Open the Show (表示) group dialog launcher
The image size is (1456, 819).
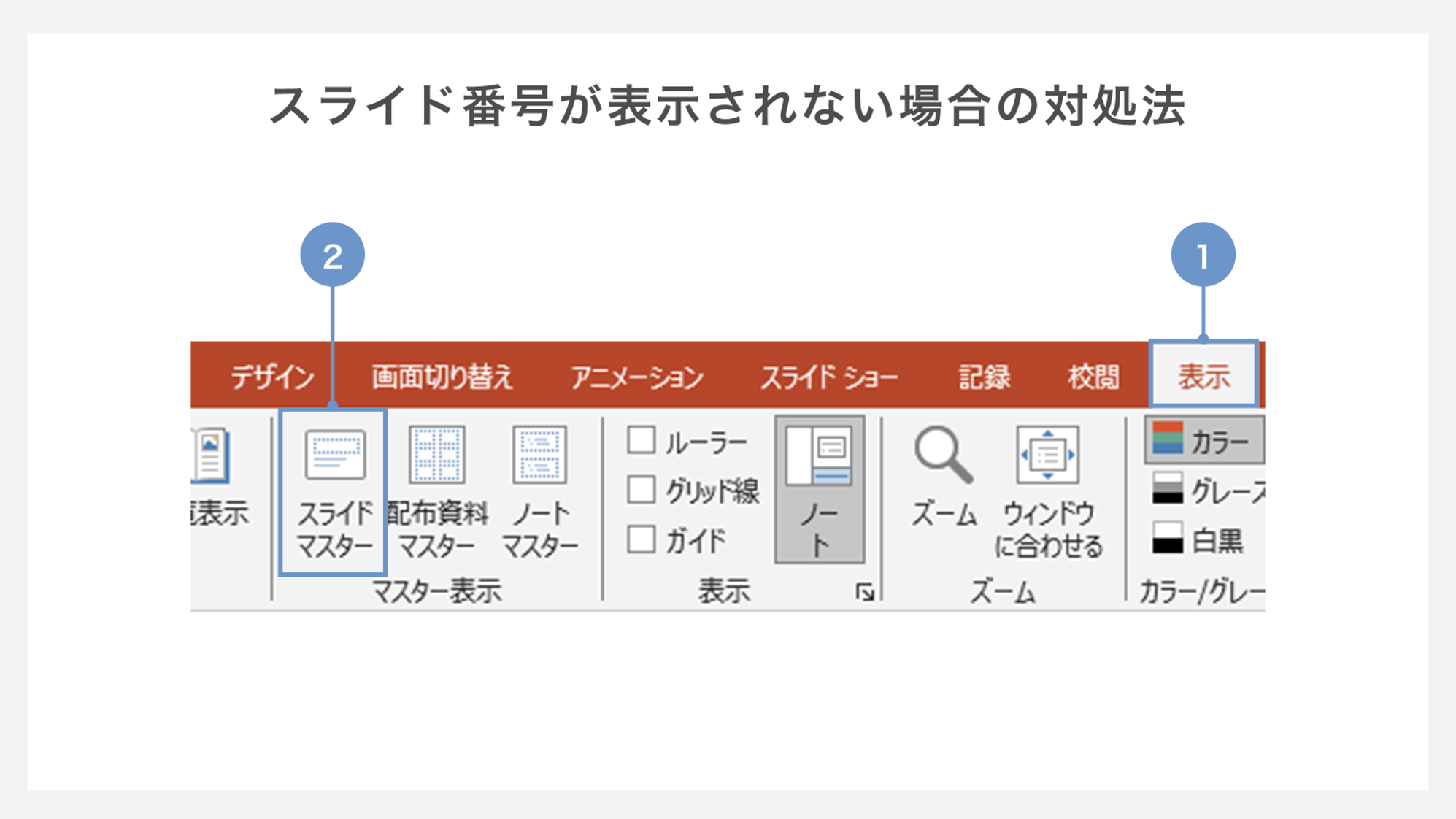(865, 593)
